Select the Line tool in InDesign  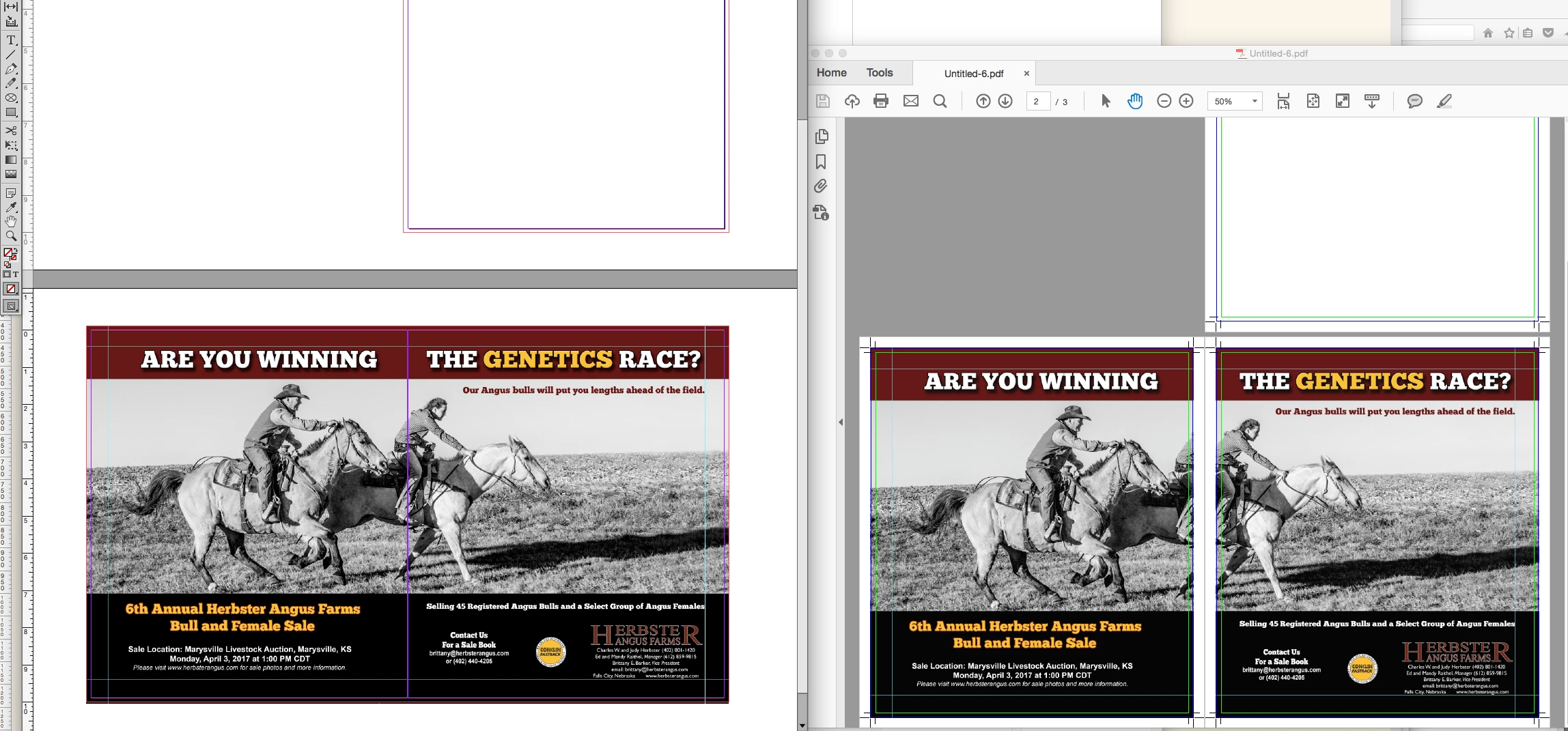11,55
